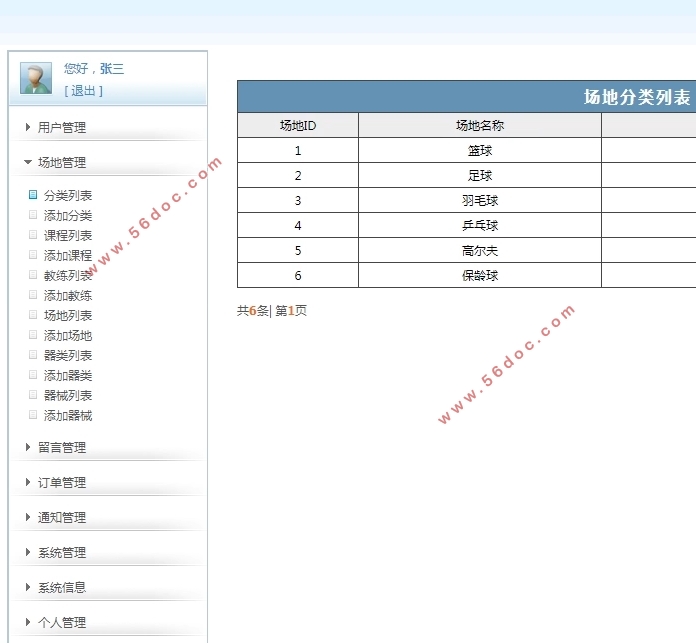Open the 系统信息 section
Image resolution: width=696 pixels, height=643 pixels.
click(x=62, y=587)
